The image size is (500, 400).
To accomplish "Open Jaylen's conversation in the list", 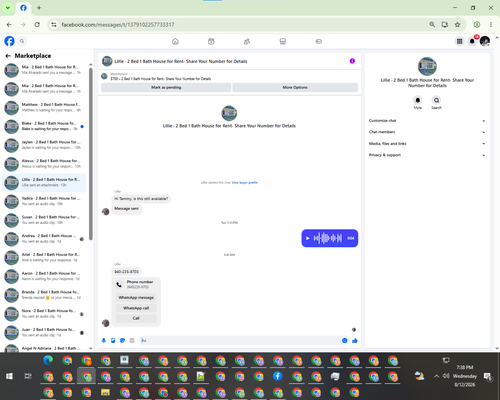I will point(44,145).
